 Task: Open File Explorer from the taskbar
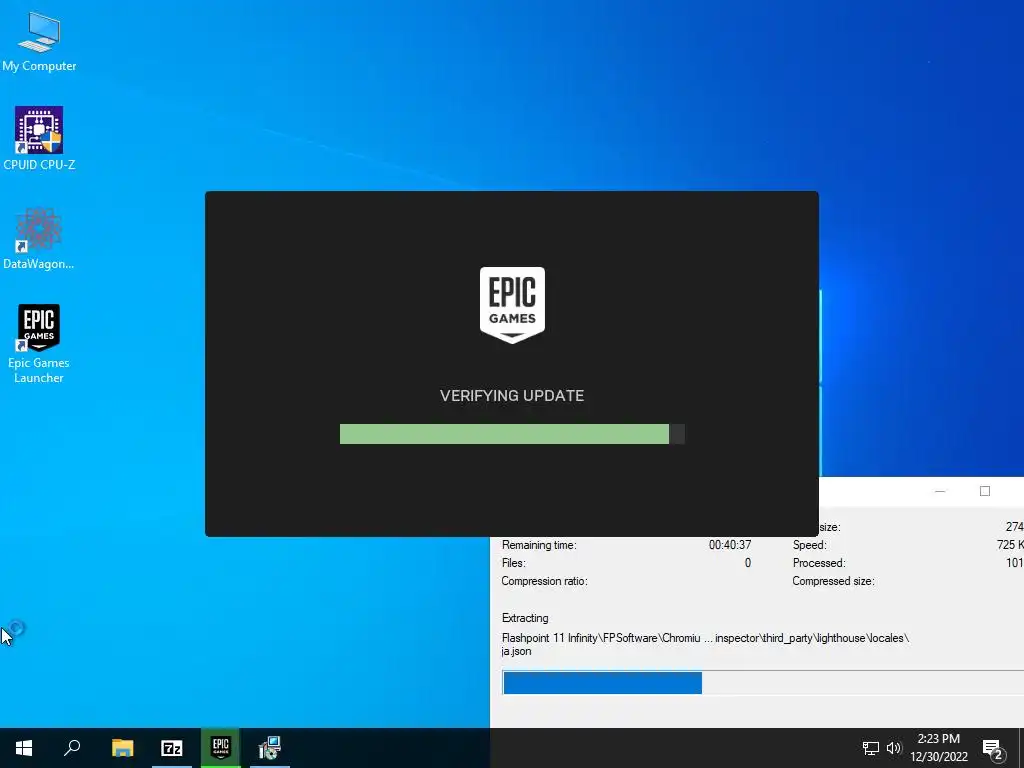(x=122, y=748)
